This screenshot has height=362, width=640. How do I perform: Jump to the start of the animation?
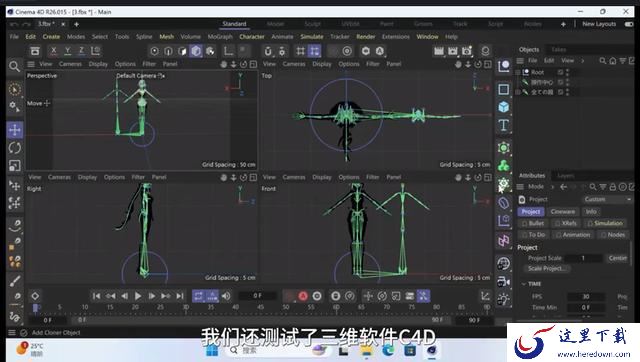(96, 296)
